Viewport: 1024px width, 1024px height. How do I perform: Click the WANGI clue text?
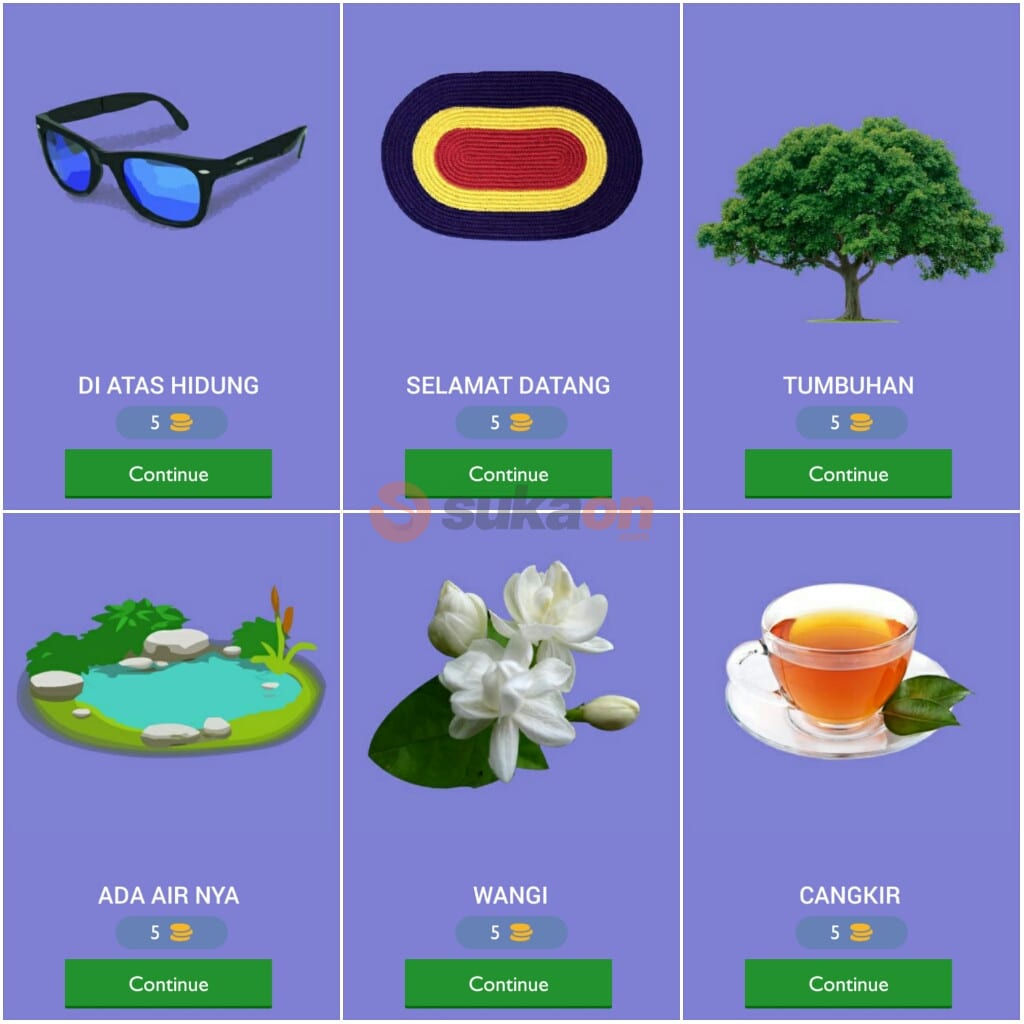click(510, 895)
